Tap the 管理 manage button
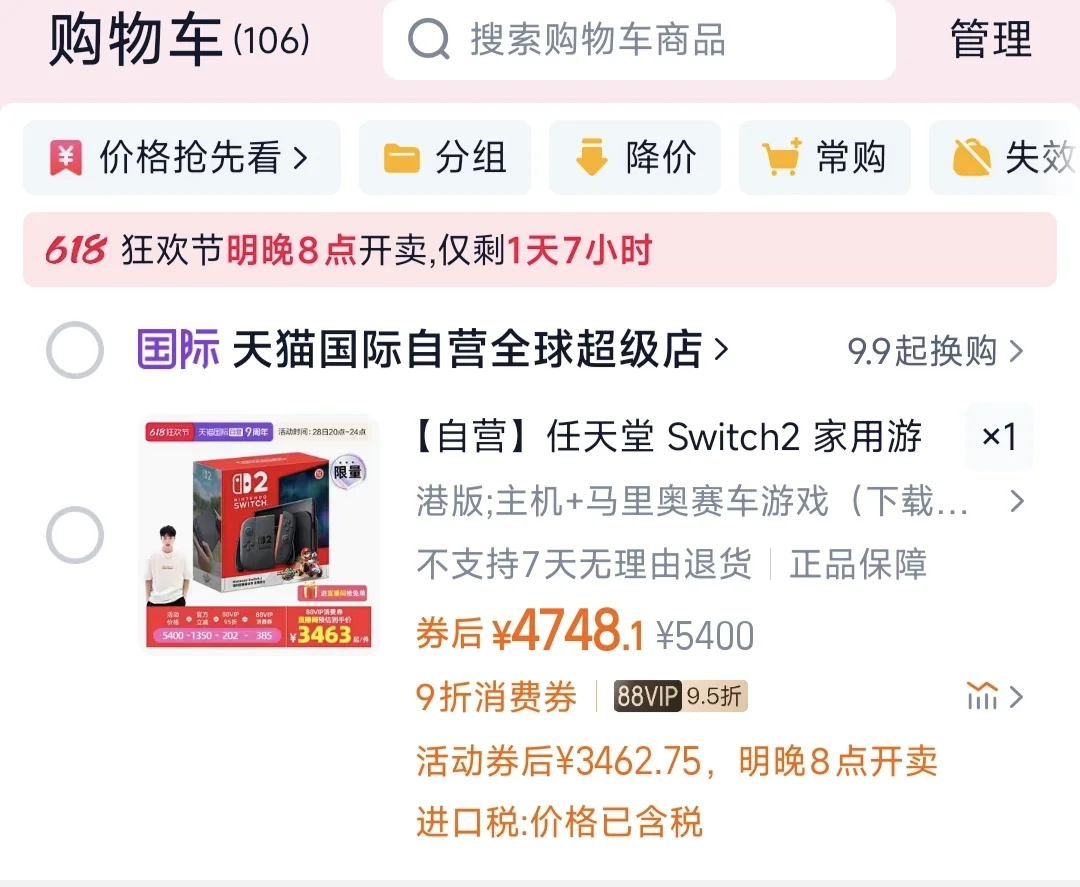1080x887 pixels. (x=990, y=39)
